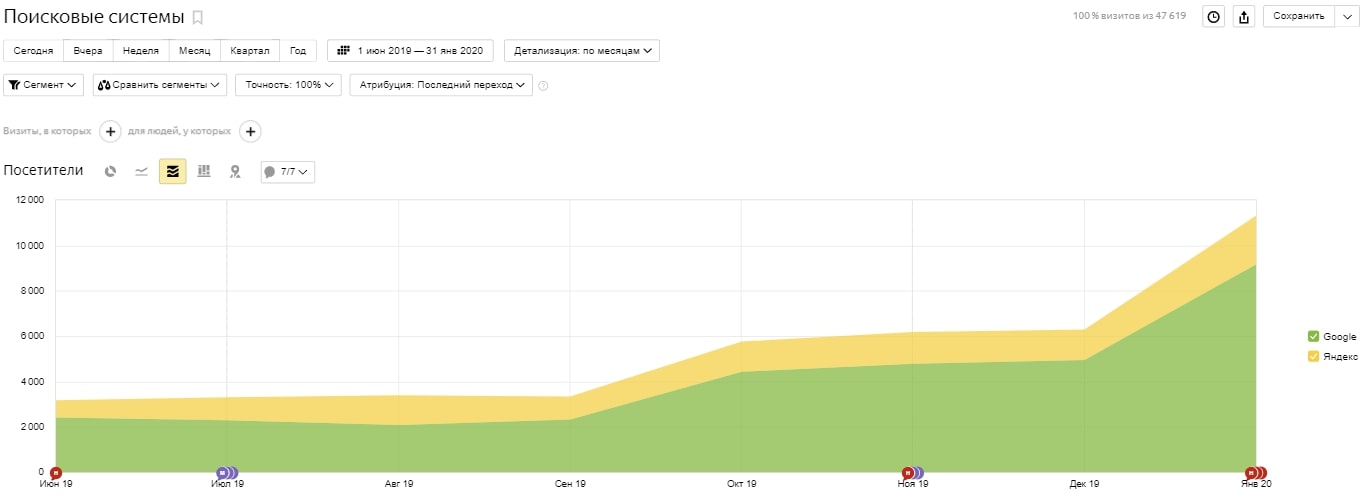This screenshot has width=1369, height=498.
Task: Select the stacked area chart view
Action: coord(173,172)
